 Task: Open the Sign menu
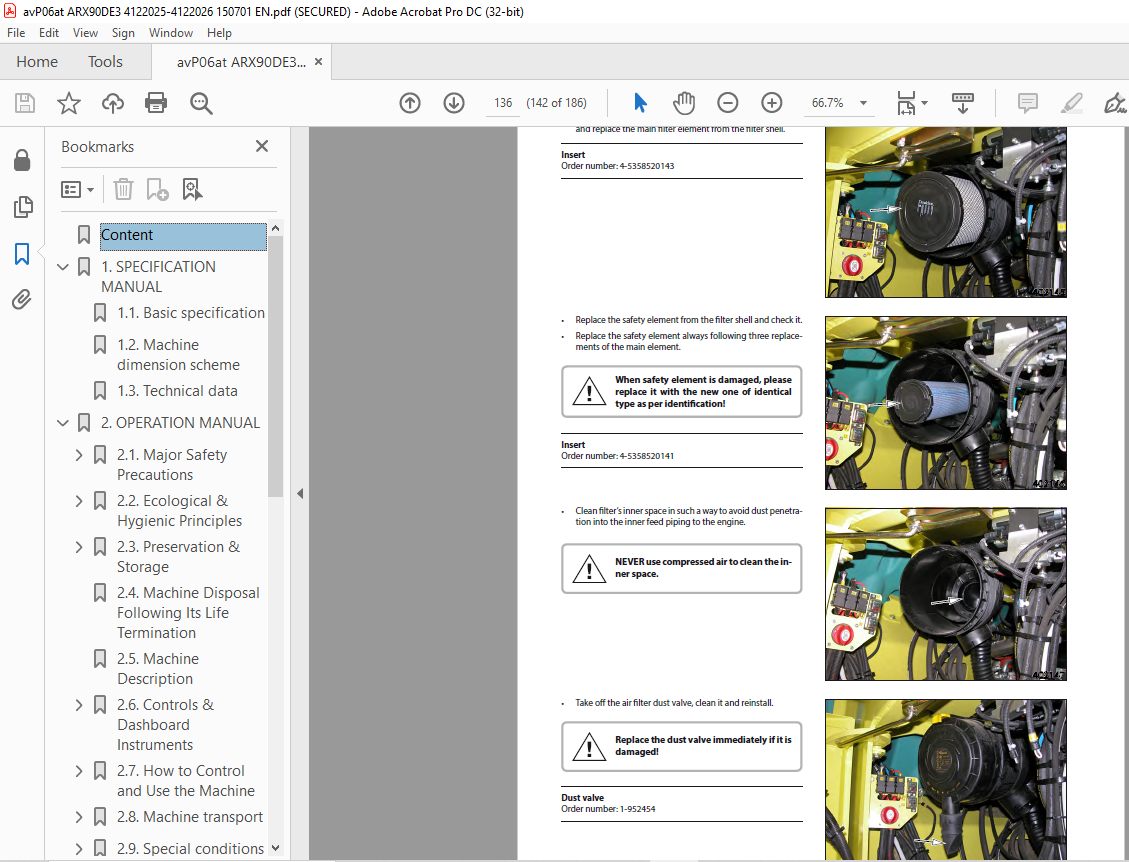[123, 32]
